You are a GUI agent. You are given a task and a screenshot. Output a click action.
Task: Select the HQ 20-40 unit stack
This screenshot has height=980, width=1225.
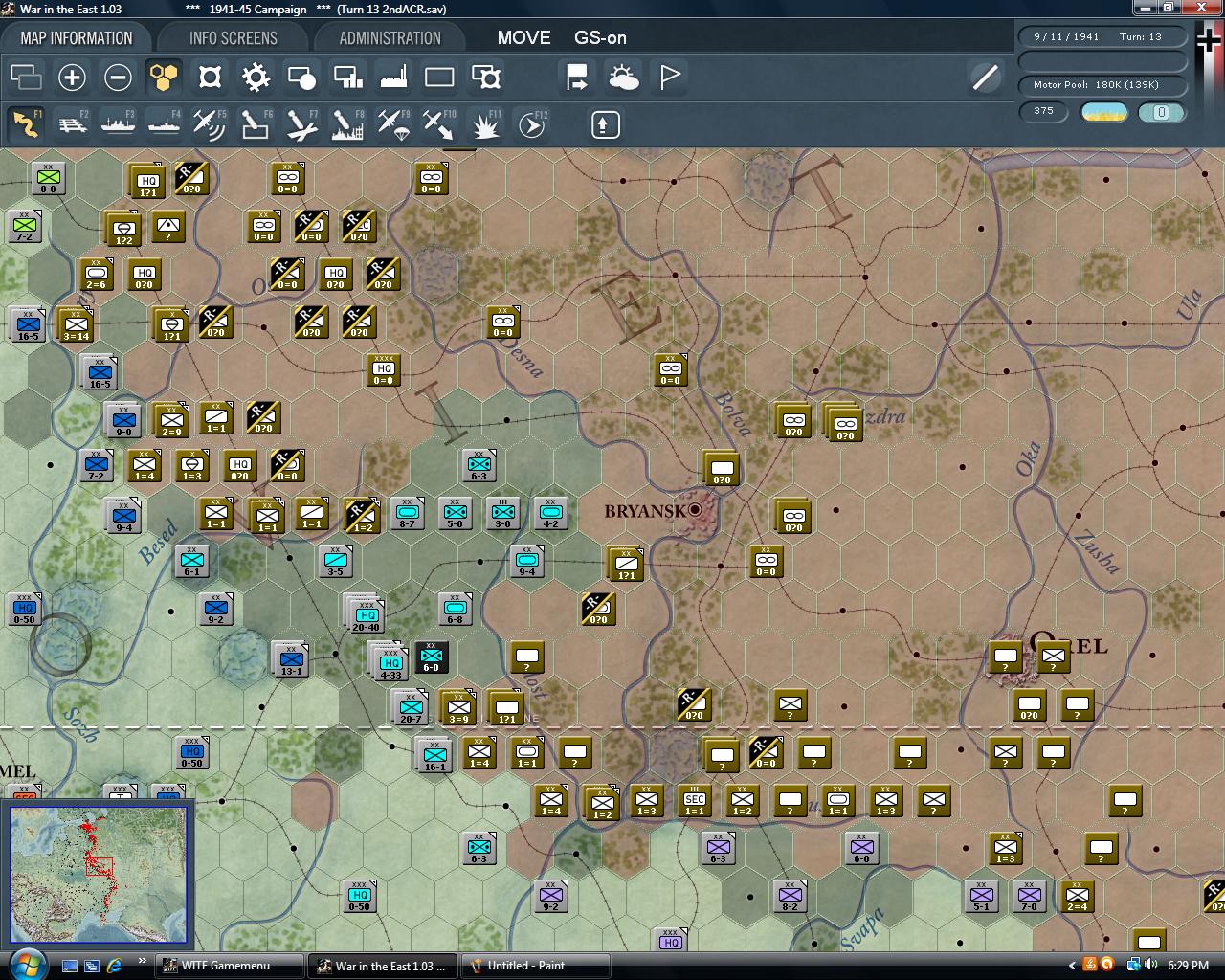(367, 613)
